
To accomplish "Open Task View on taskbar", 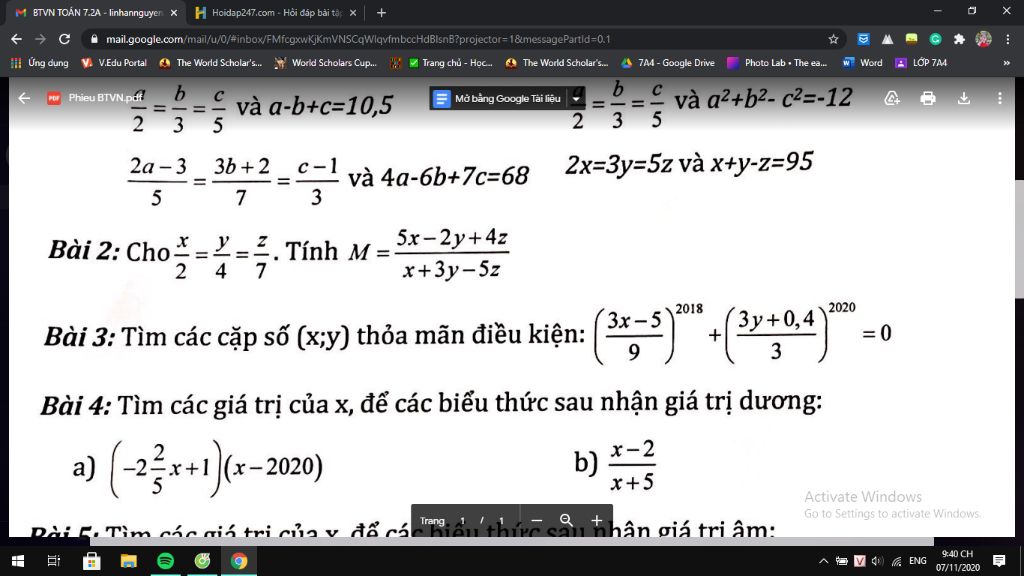I will coord(54,560).
